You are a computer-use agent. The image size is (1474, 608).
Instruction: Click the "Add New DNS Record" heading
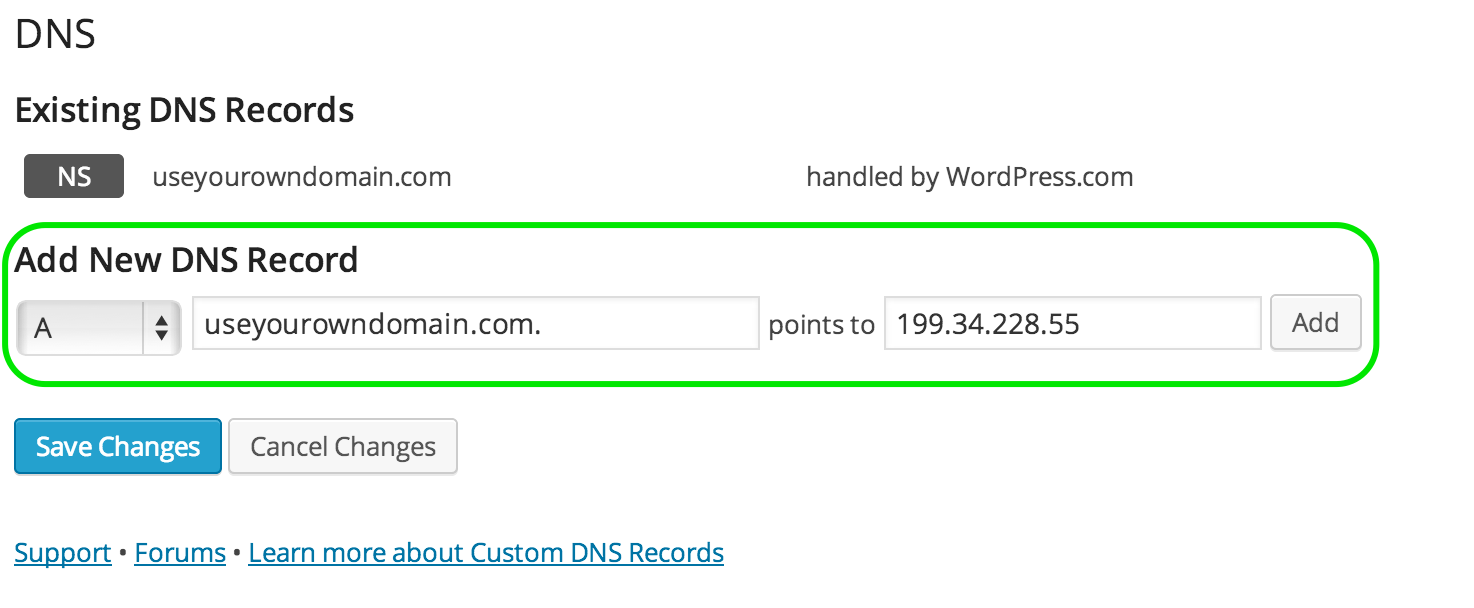coord(186,259)
